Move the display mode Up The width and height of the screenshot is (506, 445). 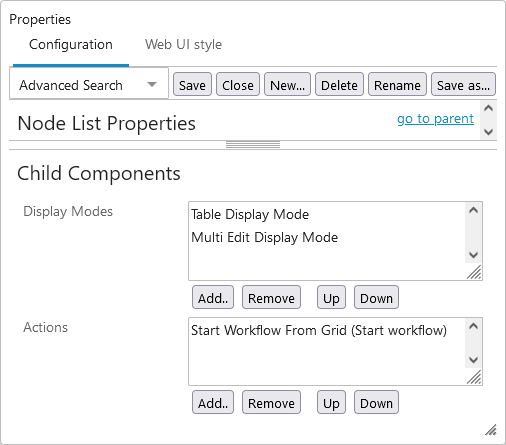[x=331, y=297]
